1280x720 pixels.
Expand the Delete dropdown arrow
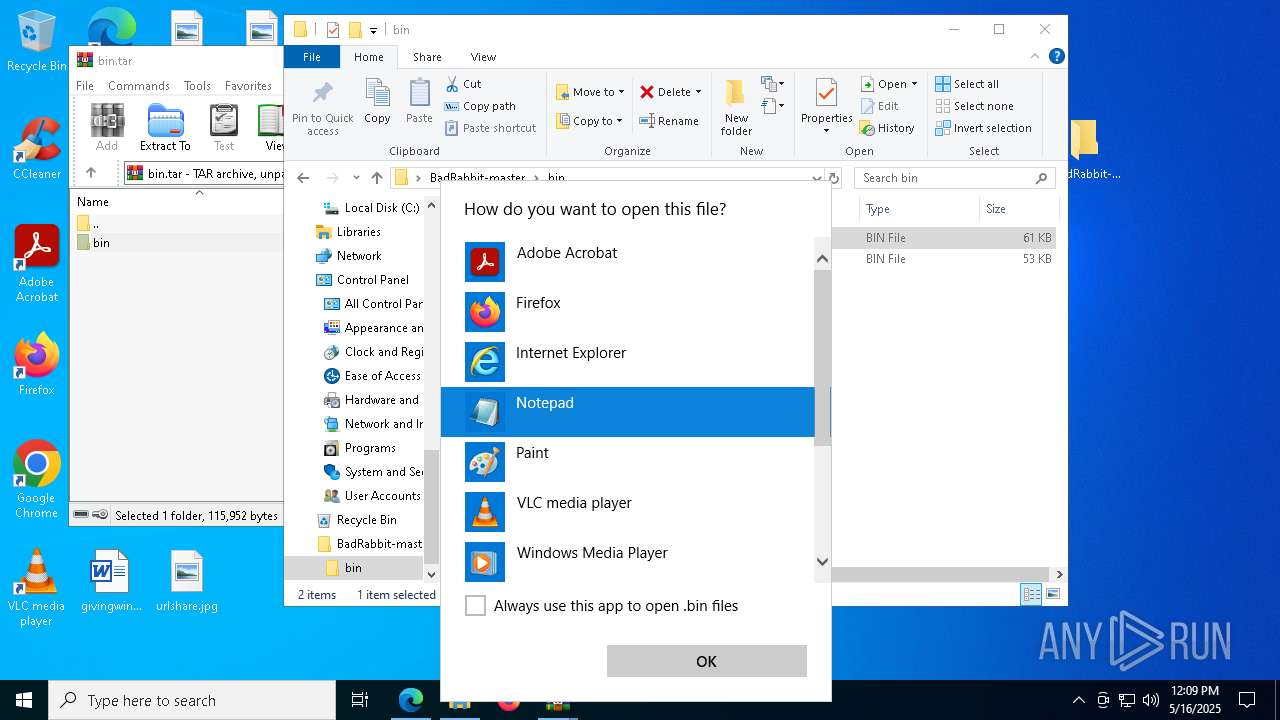coord(698,92)
